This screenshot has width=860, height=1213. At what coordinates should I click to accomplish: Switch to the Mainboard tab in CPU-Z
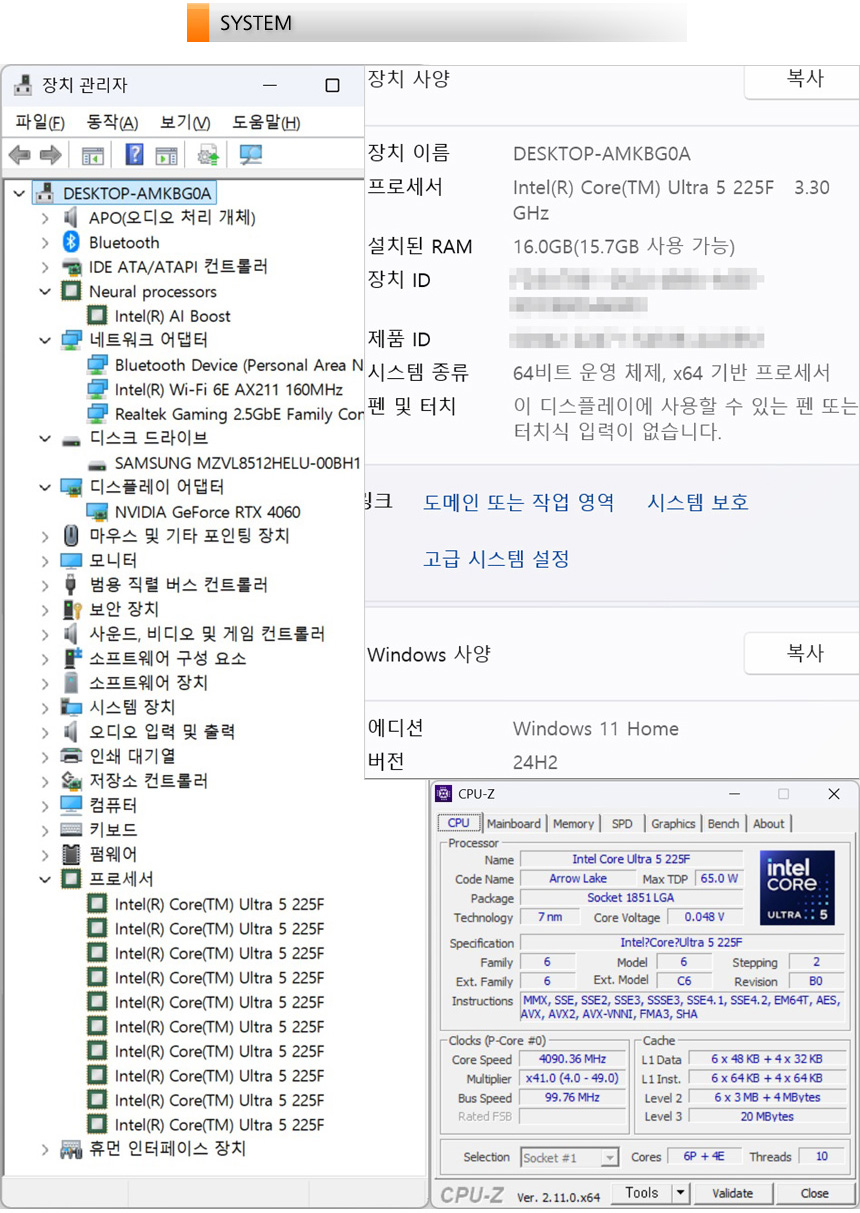click(514, 824)
